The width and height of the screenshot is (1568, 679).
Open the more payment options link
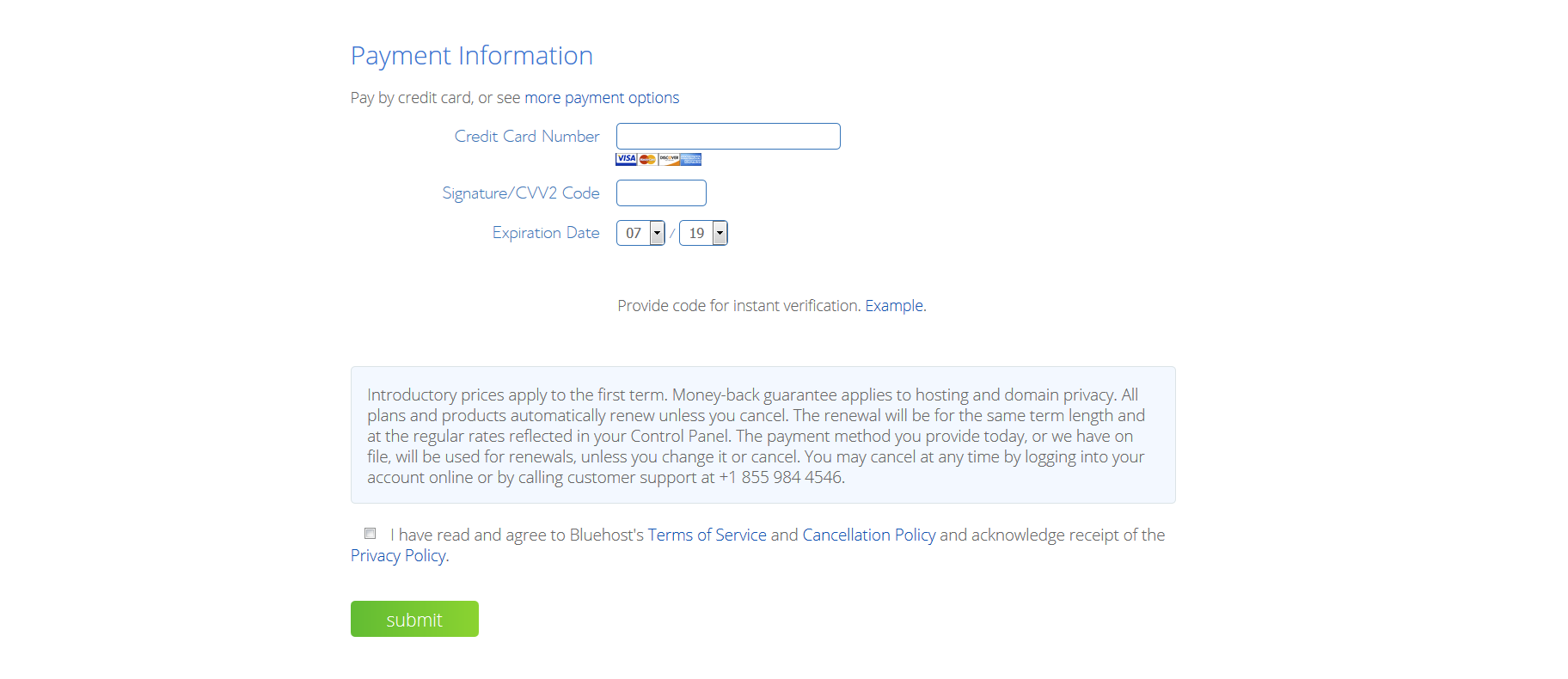pos(602,98)
